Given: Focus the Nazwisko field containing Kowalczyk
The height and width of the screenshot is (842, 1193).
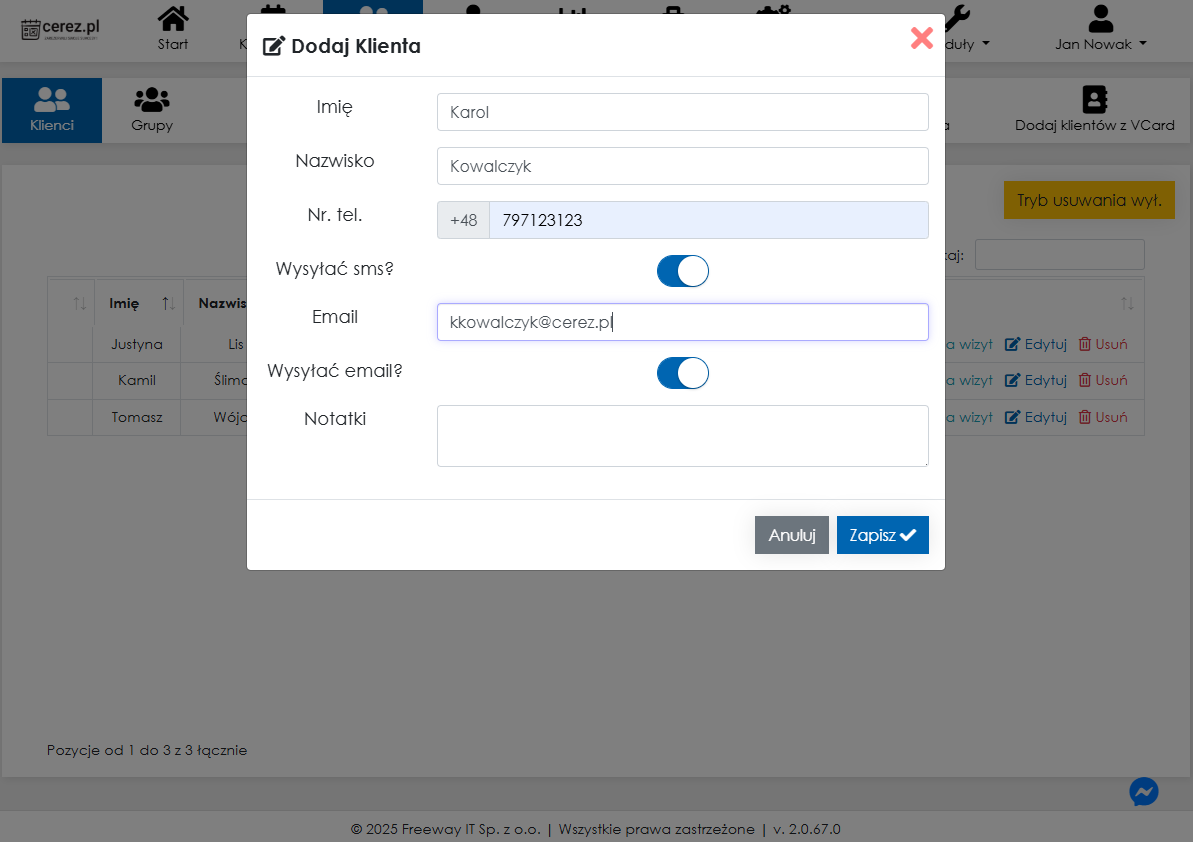Looking at the screenshot, I should tap(682, 166).
